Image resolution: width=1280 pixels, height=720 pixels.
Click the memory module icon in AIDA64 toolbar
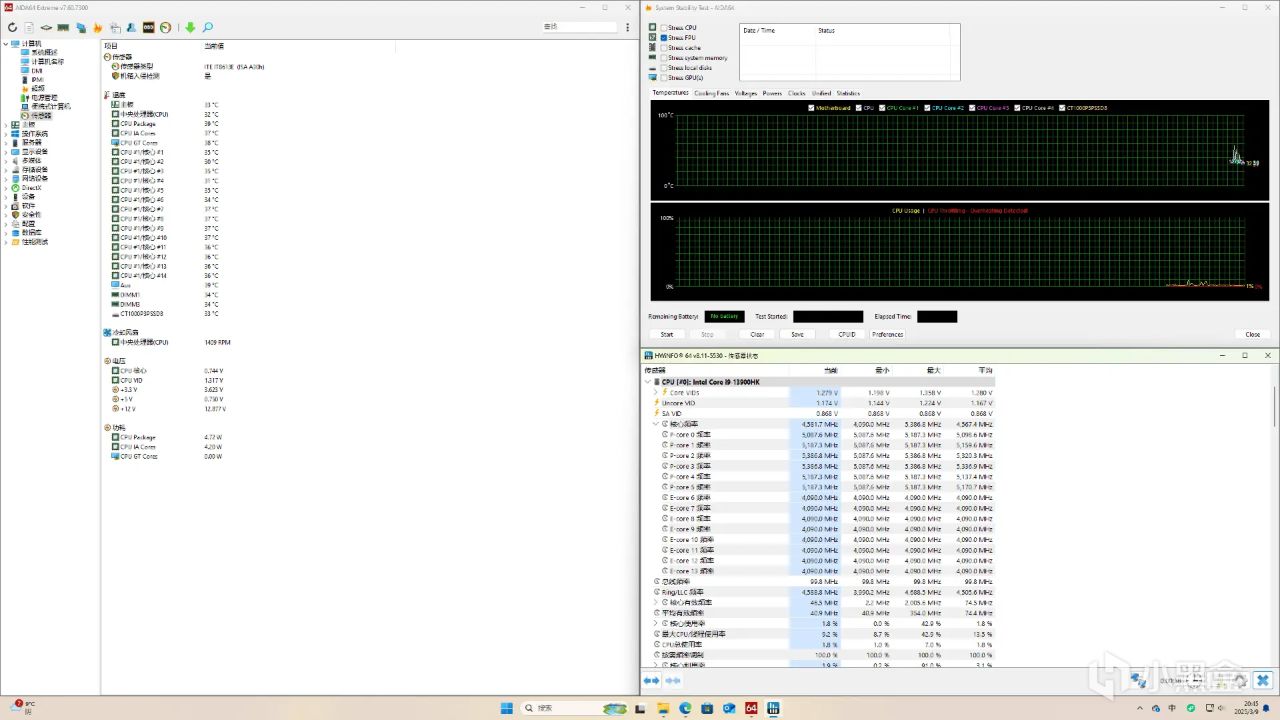click(x=63, y=27)
